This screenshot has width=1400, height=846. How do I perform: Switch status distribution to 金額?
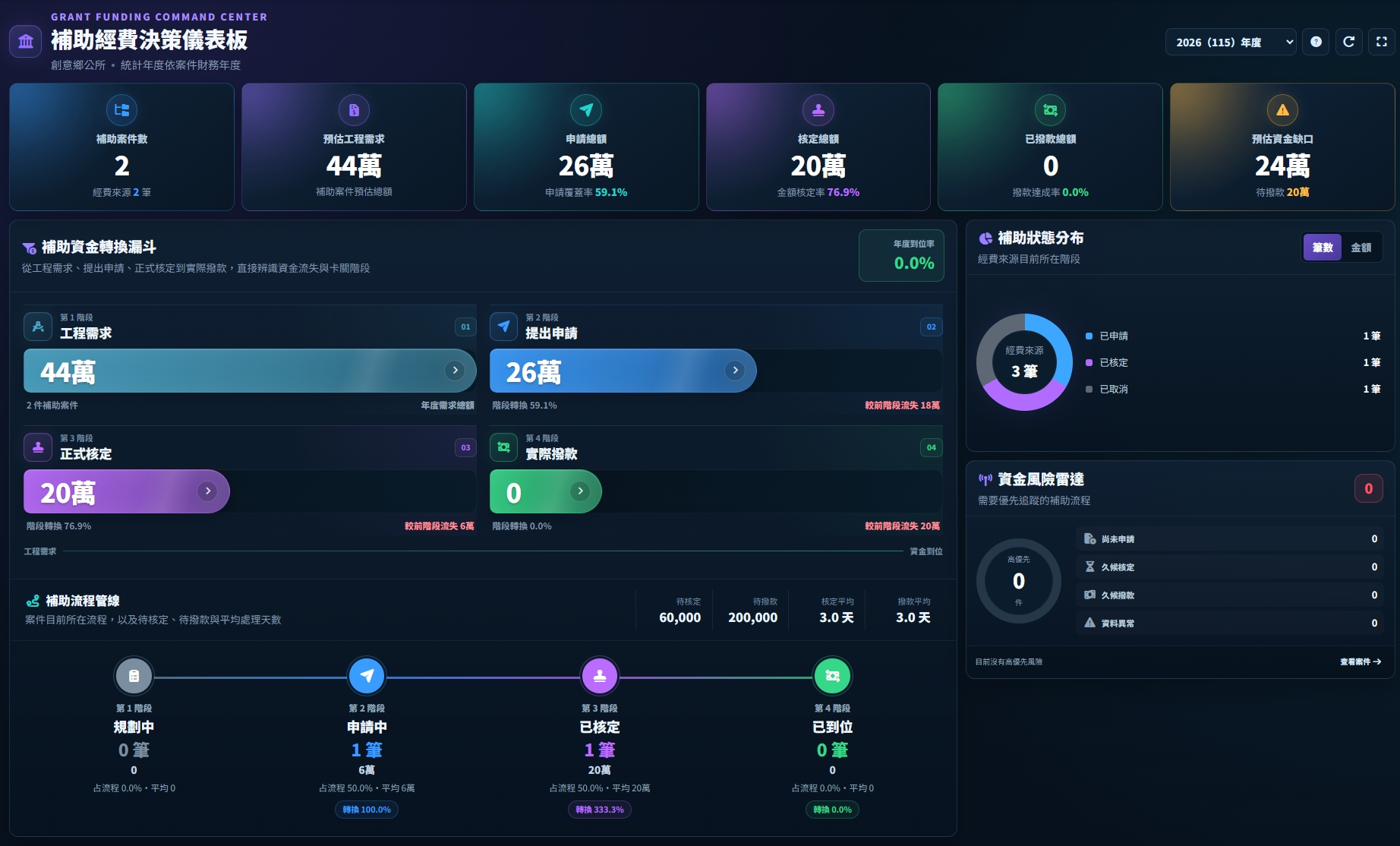pos(1361,248)
